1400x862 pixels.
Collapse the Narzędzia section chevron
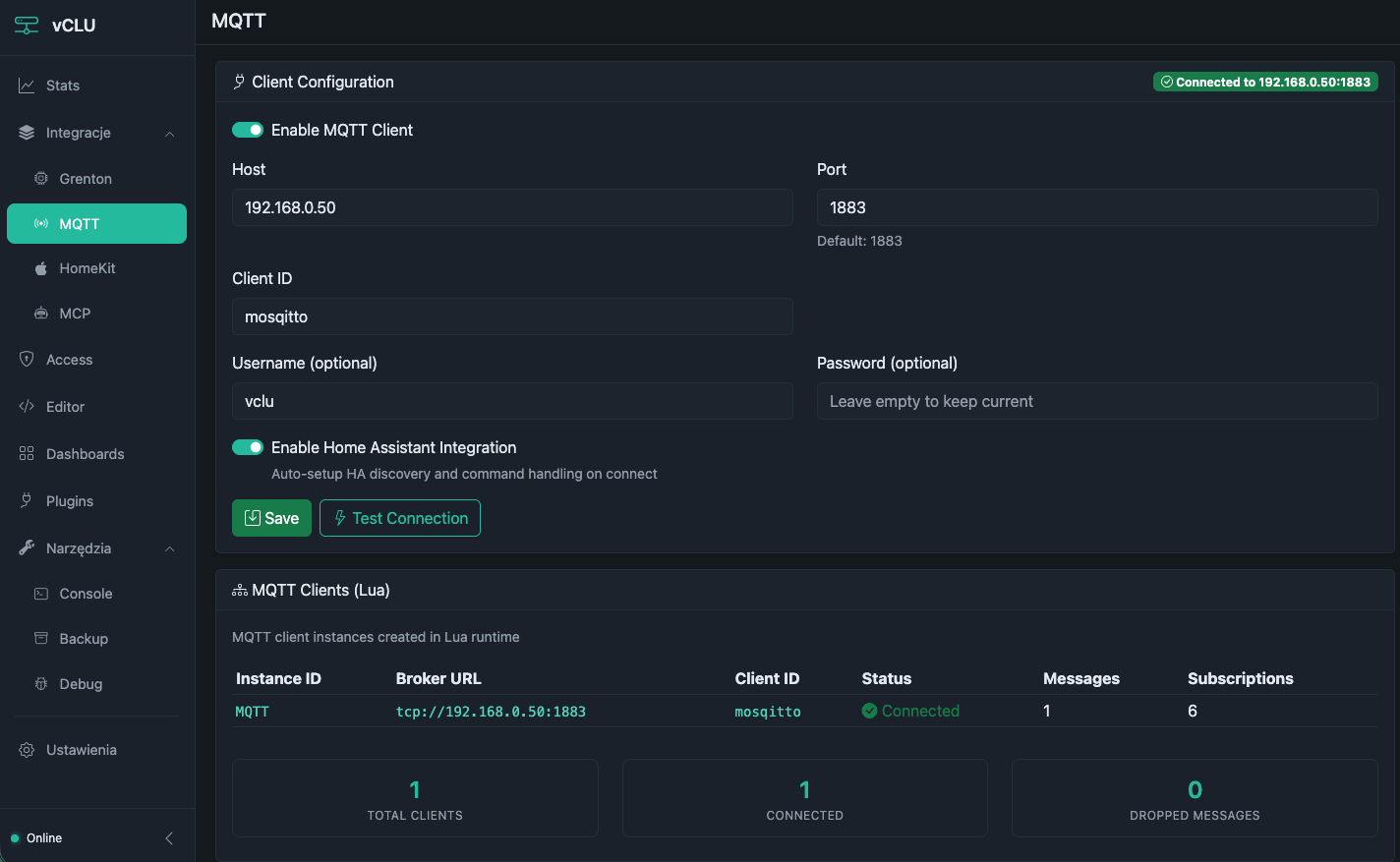(x=170, y=548)
